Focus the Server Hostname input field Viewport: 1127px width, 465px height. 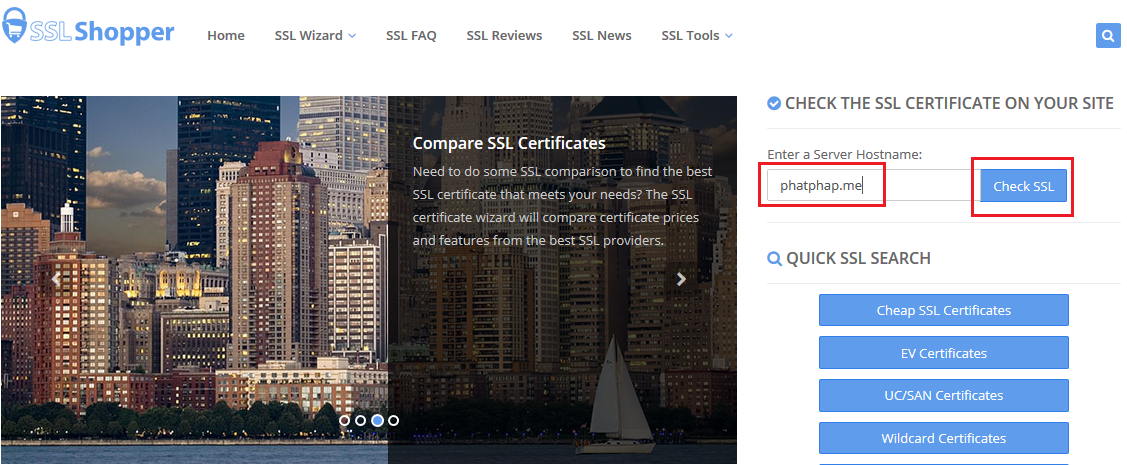[x=873, y=185]
